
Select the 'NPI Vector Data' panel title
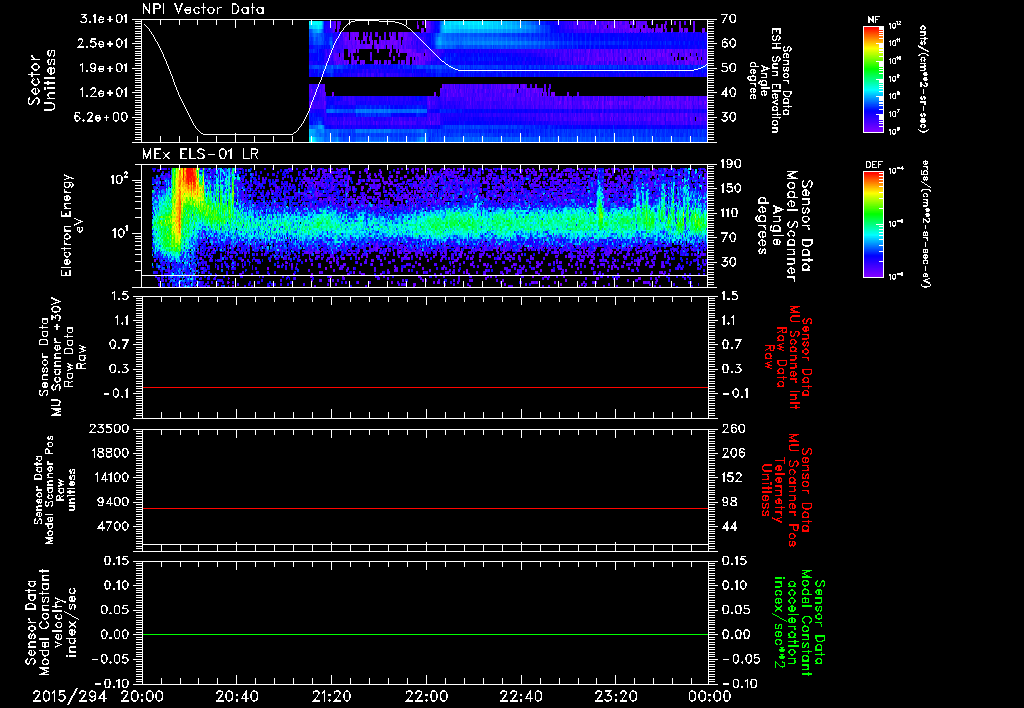click(x=203, y=9)
